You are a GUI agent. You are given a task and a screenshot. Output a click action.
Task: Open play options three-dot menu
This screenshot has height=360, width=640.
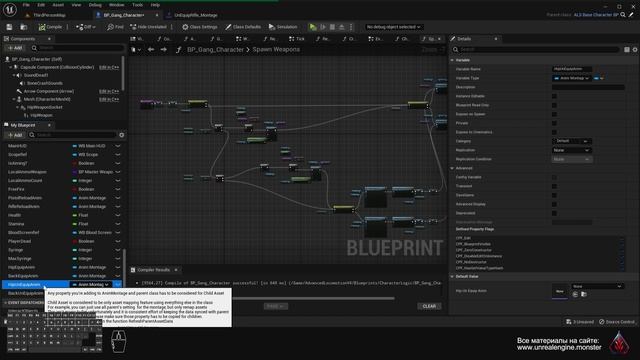coord(351,27)
